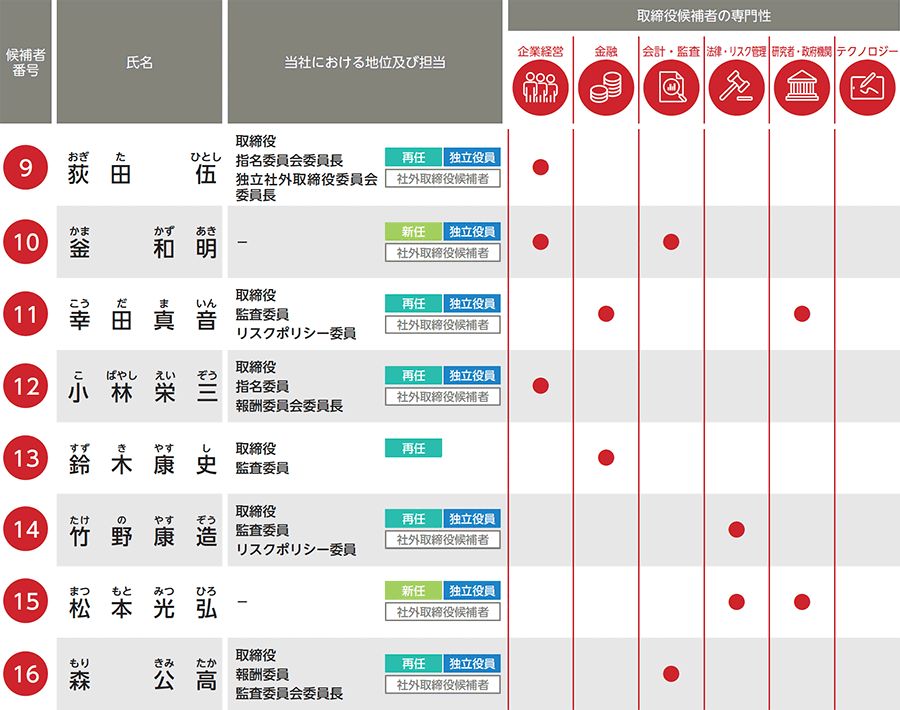Click 法律・リスク管理 dot for 松本光弘
The image size is (900, 710).
tap(736, 602)
